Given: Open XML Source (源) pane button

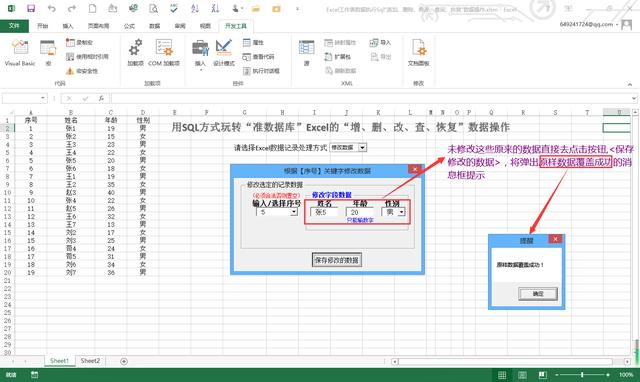Looking at the screenshot, I should 306,52.
